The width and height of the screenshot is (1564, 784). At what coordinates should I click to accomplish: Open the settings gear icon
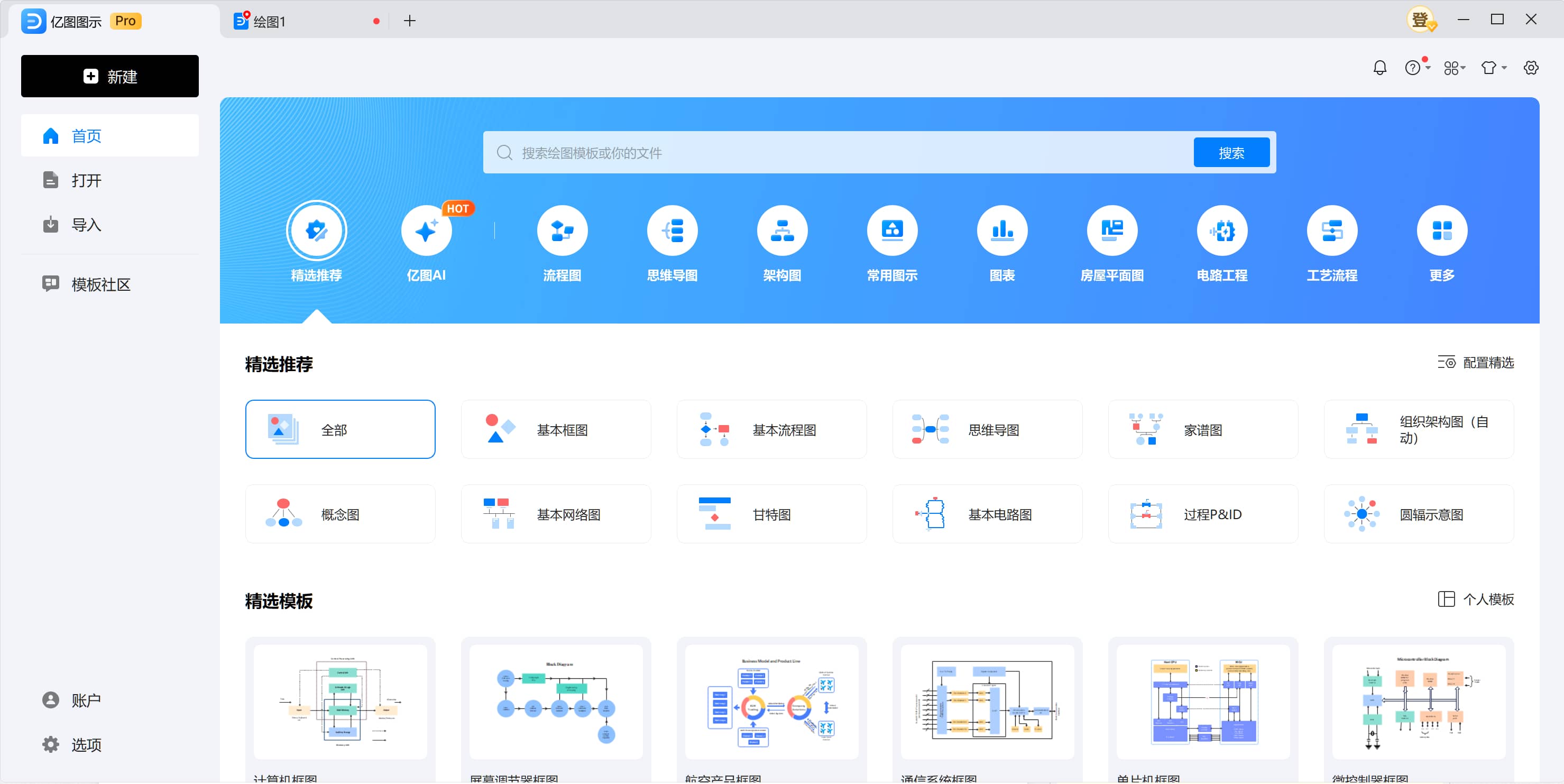(x=1531, y=68)
